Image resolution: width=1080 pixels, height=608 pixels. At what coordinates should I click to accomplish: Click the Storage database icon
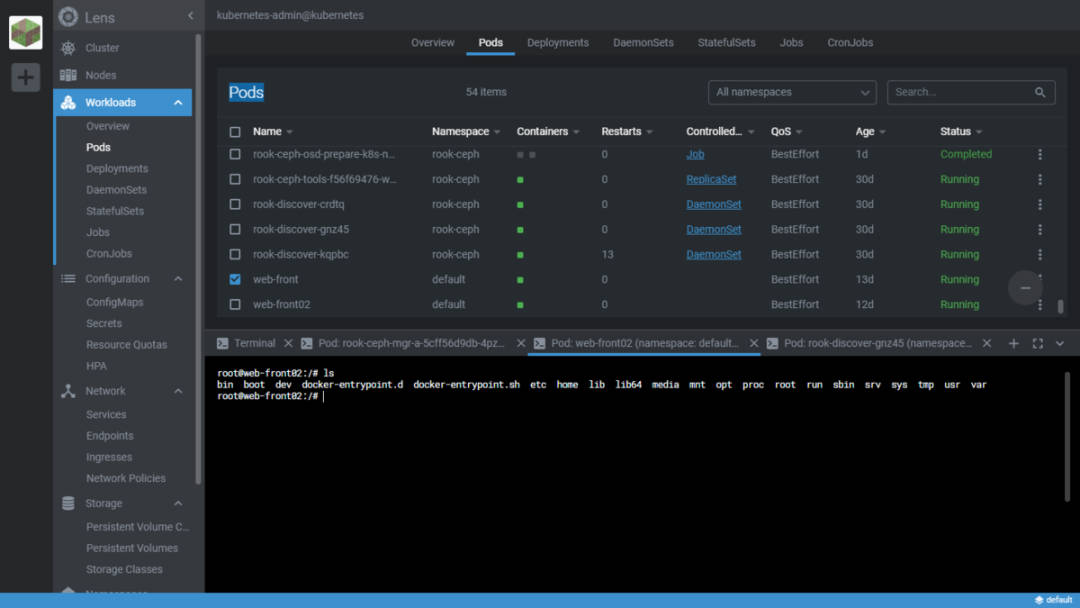pos(68,503)
